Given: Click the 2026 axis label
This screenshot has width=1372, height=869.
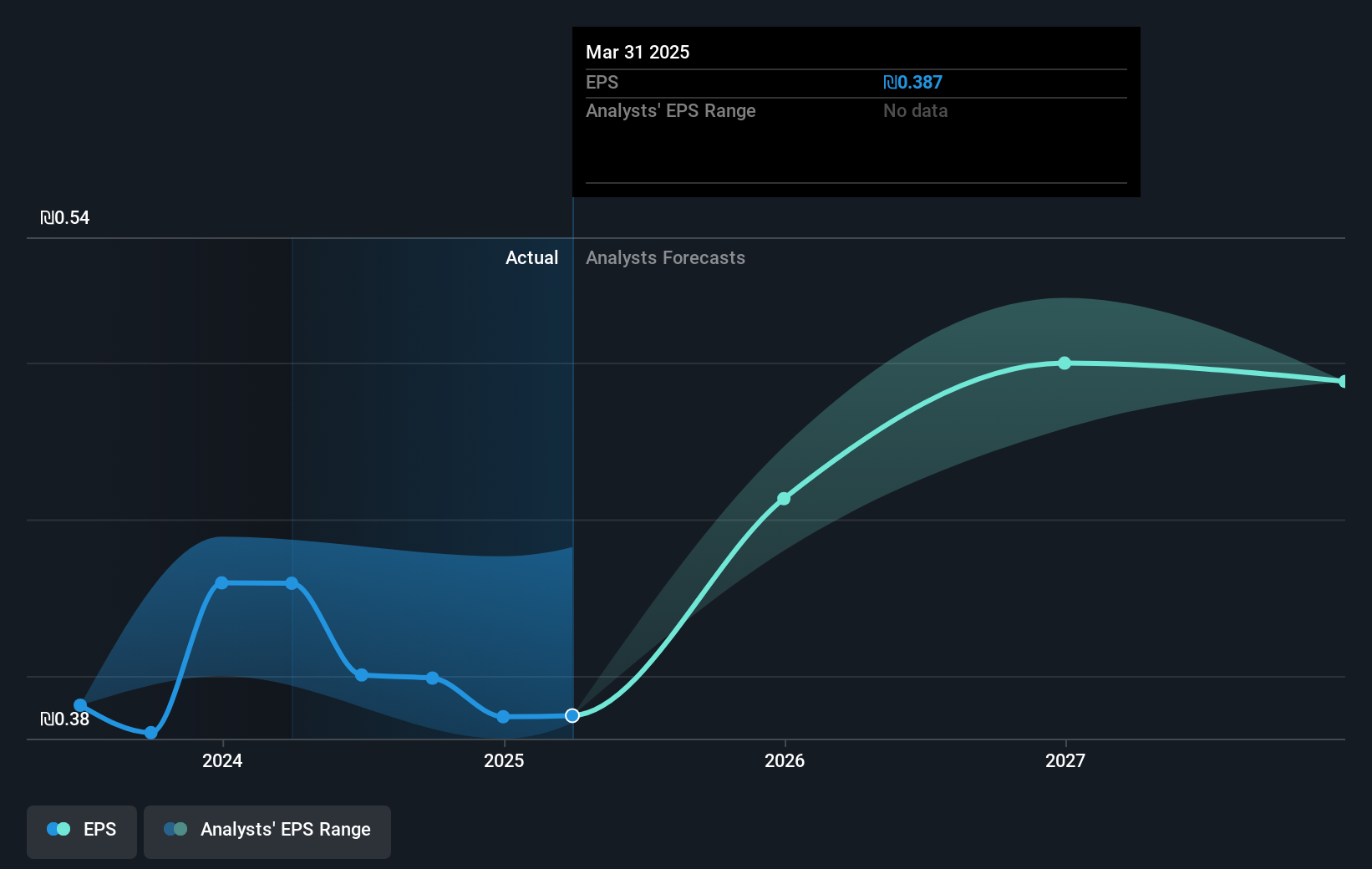Looking at the screenshot, I should (785, 760).
